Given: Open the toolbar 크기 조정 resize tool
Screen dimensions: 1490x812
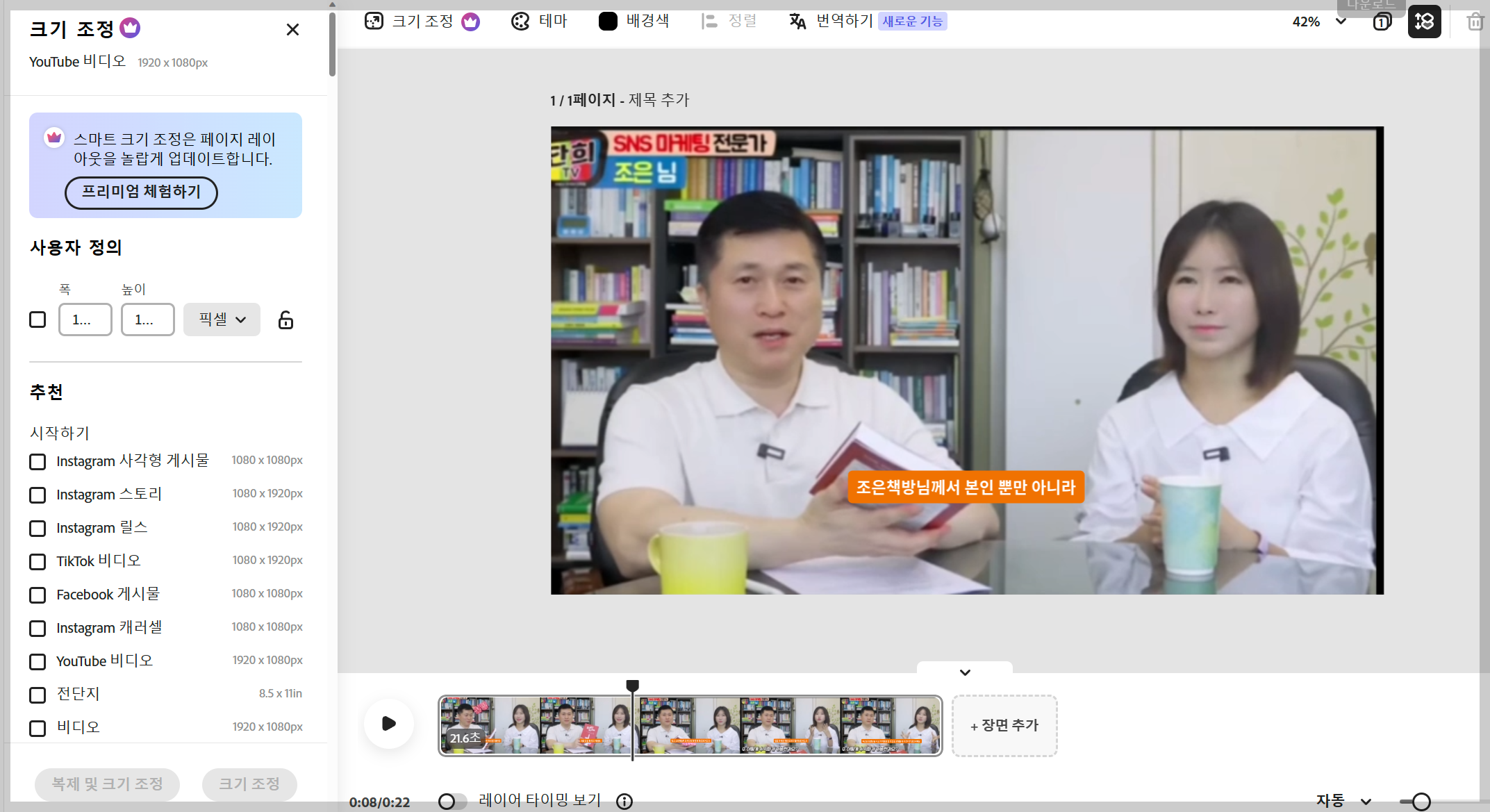Looking at the screenshot, I should pyautogui.click(x=422, y=22).
